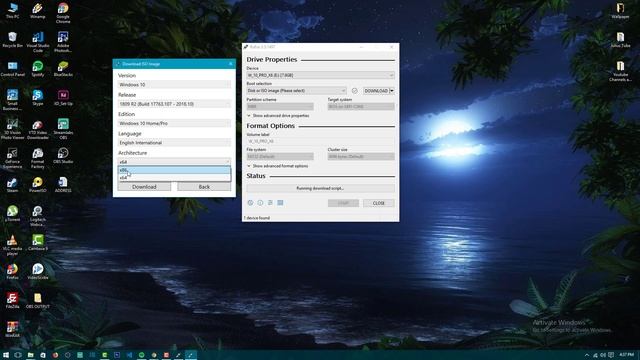Click the Download button in ISO dialog
Screen dimensions: 640x360
[144, 187]
